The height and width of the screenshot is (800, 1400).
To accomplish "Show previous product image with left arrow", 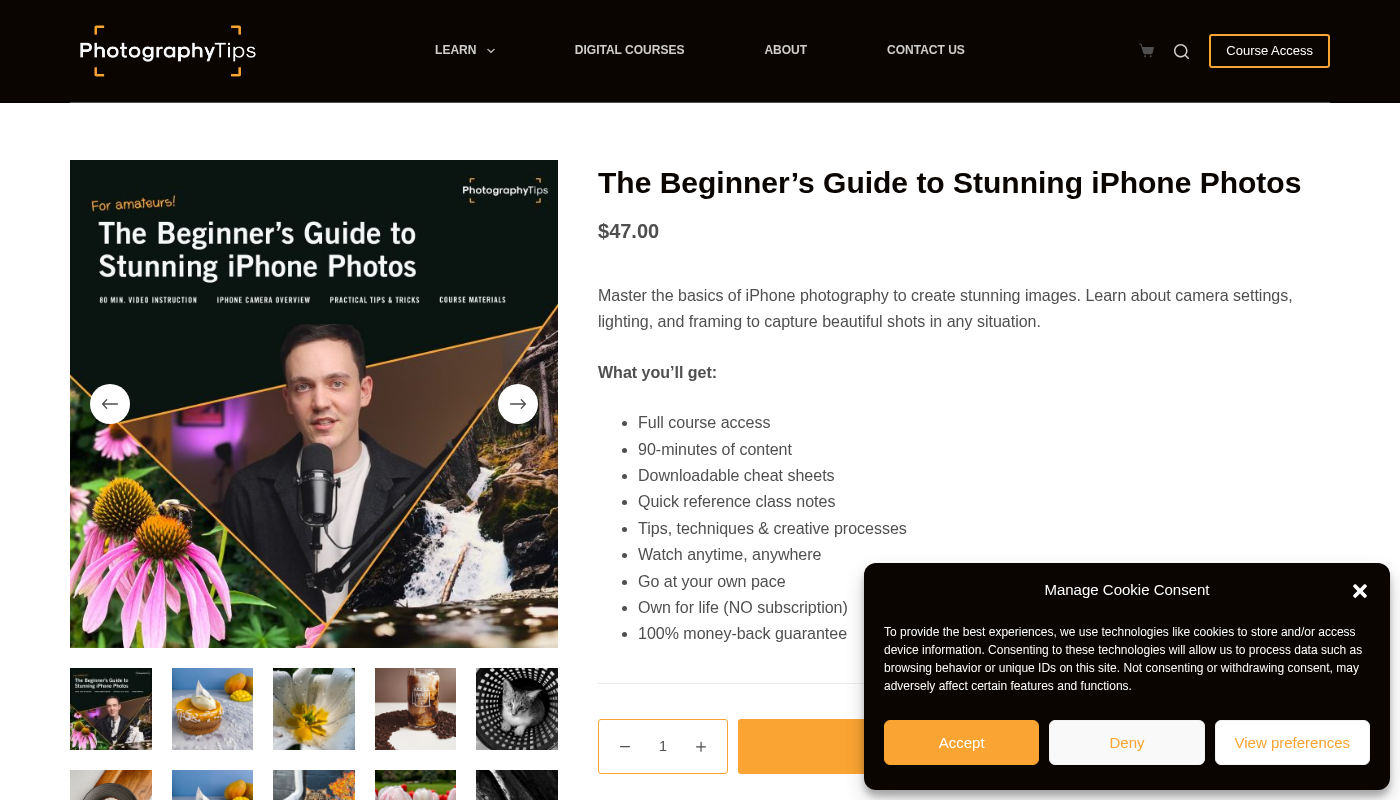I will click(110, 404).
